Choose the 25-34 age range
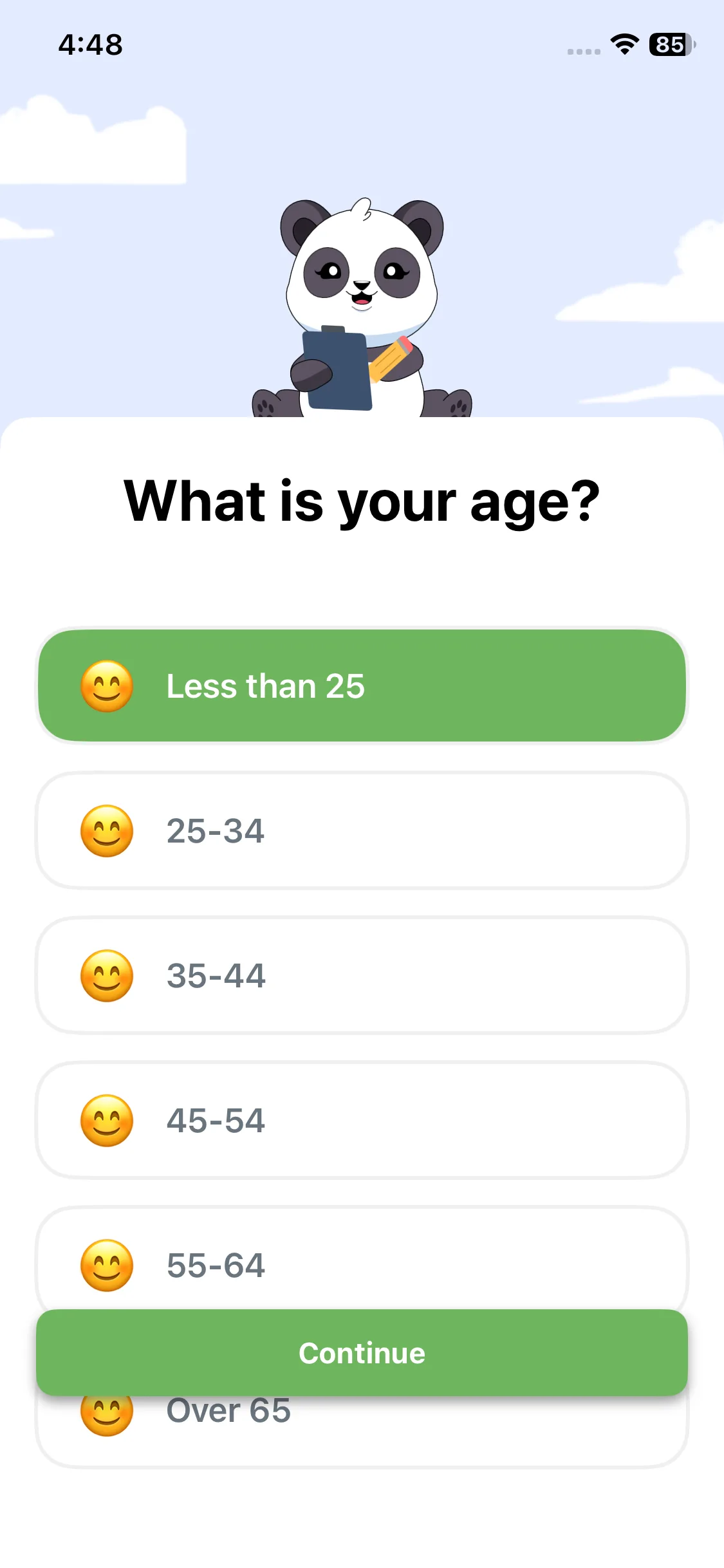 362,831
